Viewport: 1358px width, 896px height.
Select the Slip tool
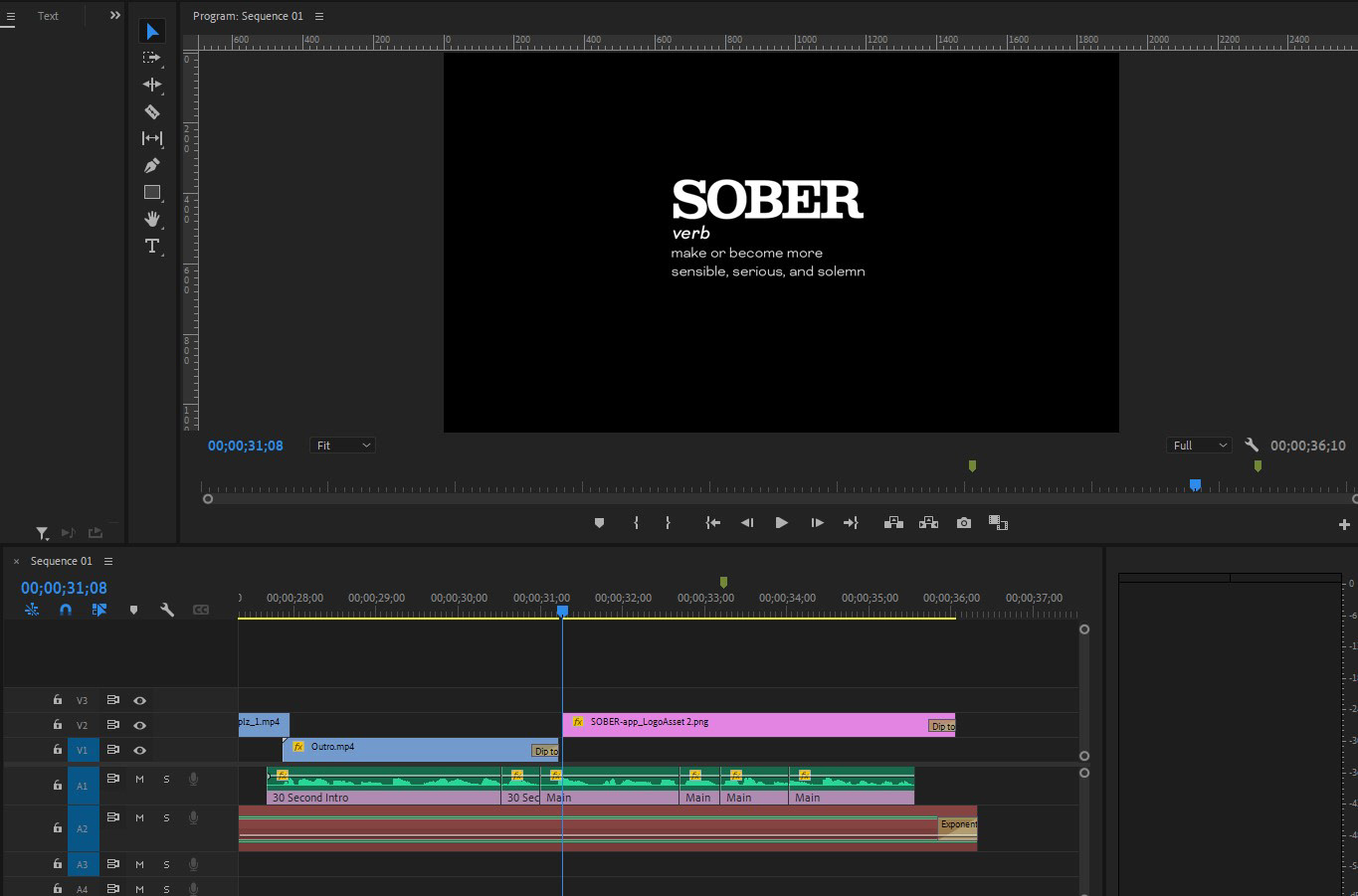pyautogui.click(x=152, y=138)
